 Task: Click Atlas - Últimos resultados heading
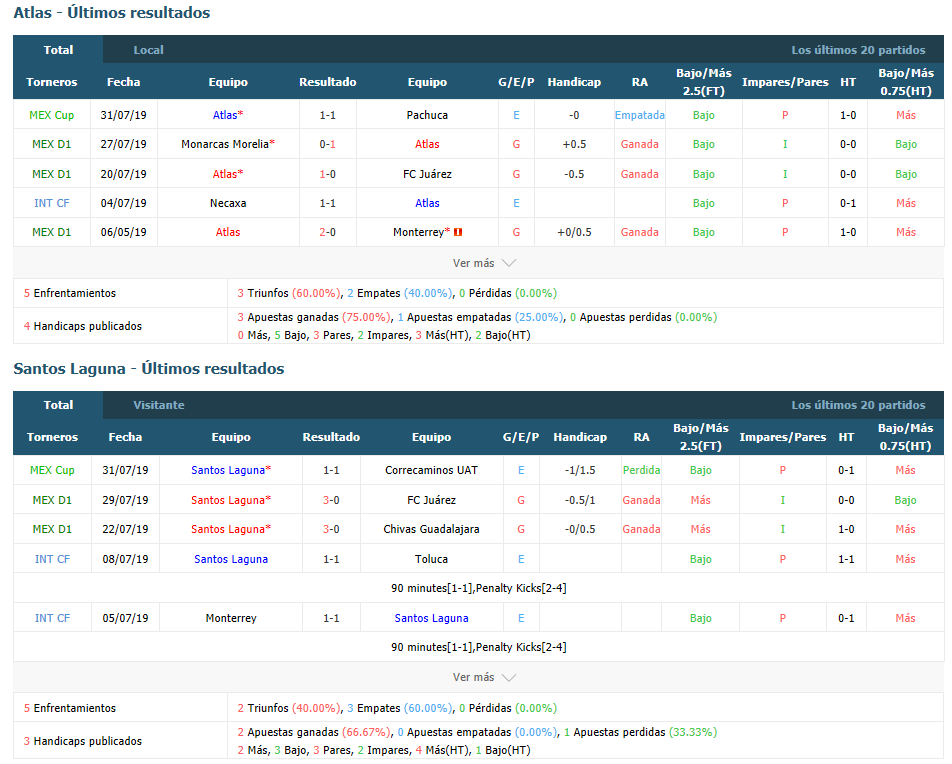tap(112, 12)
